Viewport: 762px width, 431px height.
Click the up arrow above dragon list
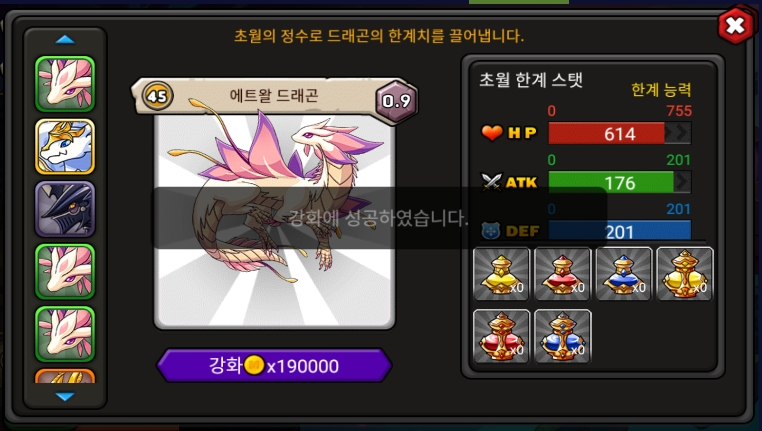click(x=65, y=40)
